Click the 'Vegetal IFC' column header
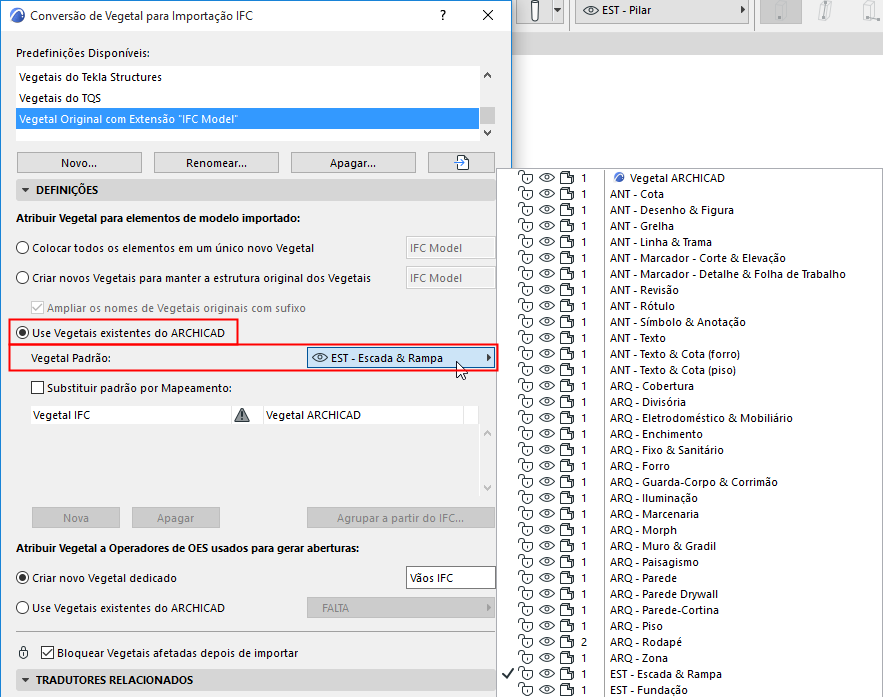Viewport: 883px width, 697px height. (131, 415)
